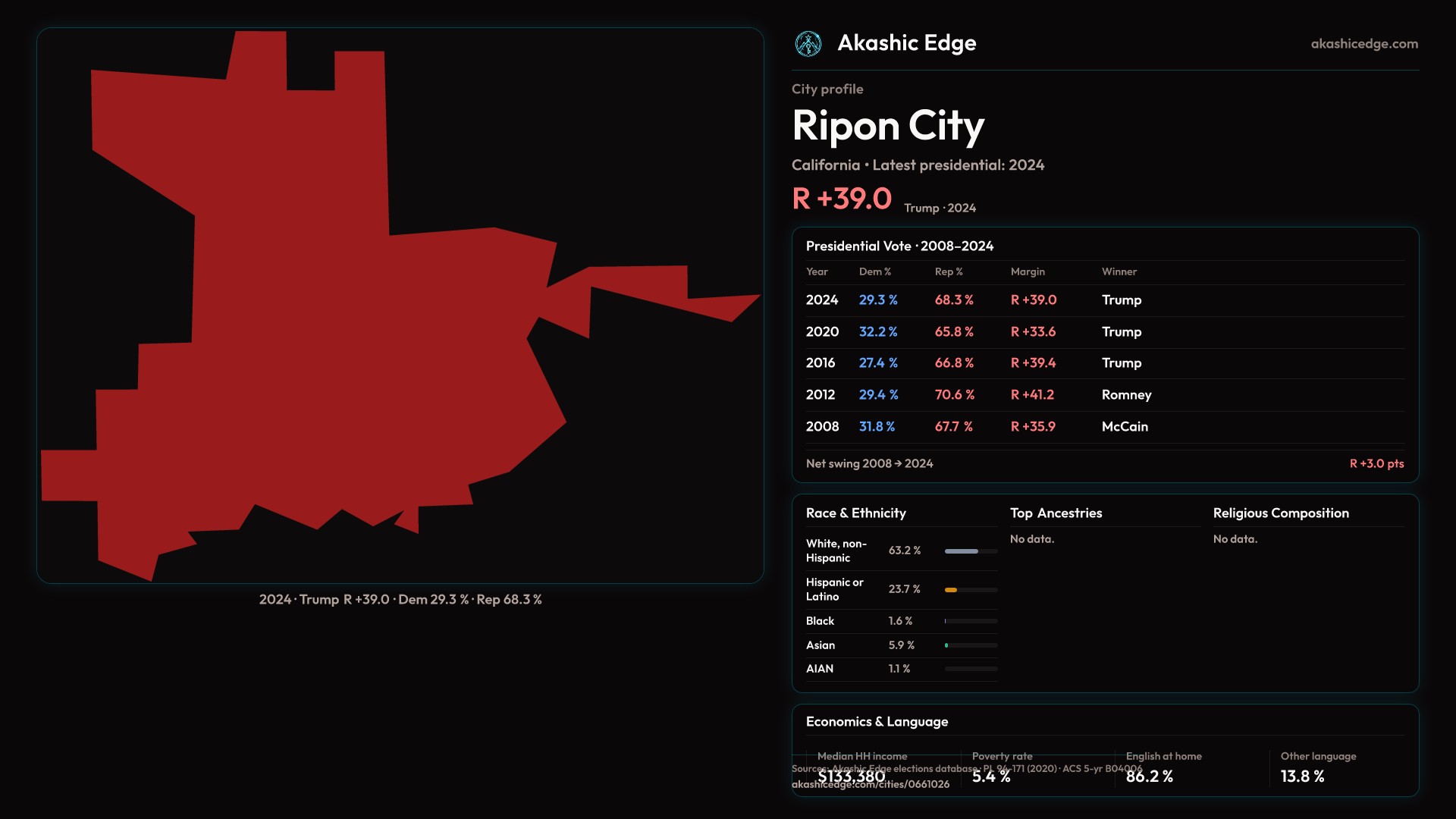The width and height of the screenshot is (1456, 819).
Task: Click the 2008 McCain winner entry
Action: pyautogui.click(x=1125, y=427)
